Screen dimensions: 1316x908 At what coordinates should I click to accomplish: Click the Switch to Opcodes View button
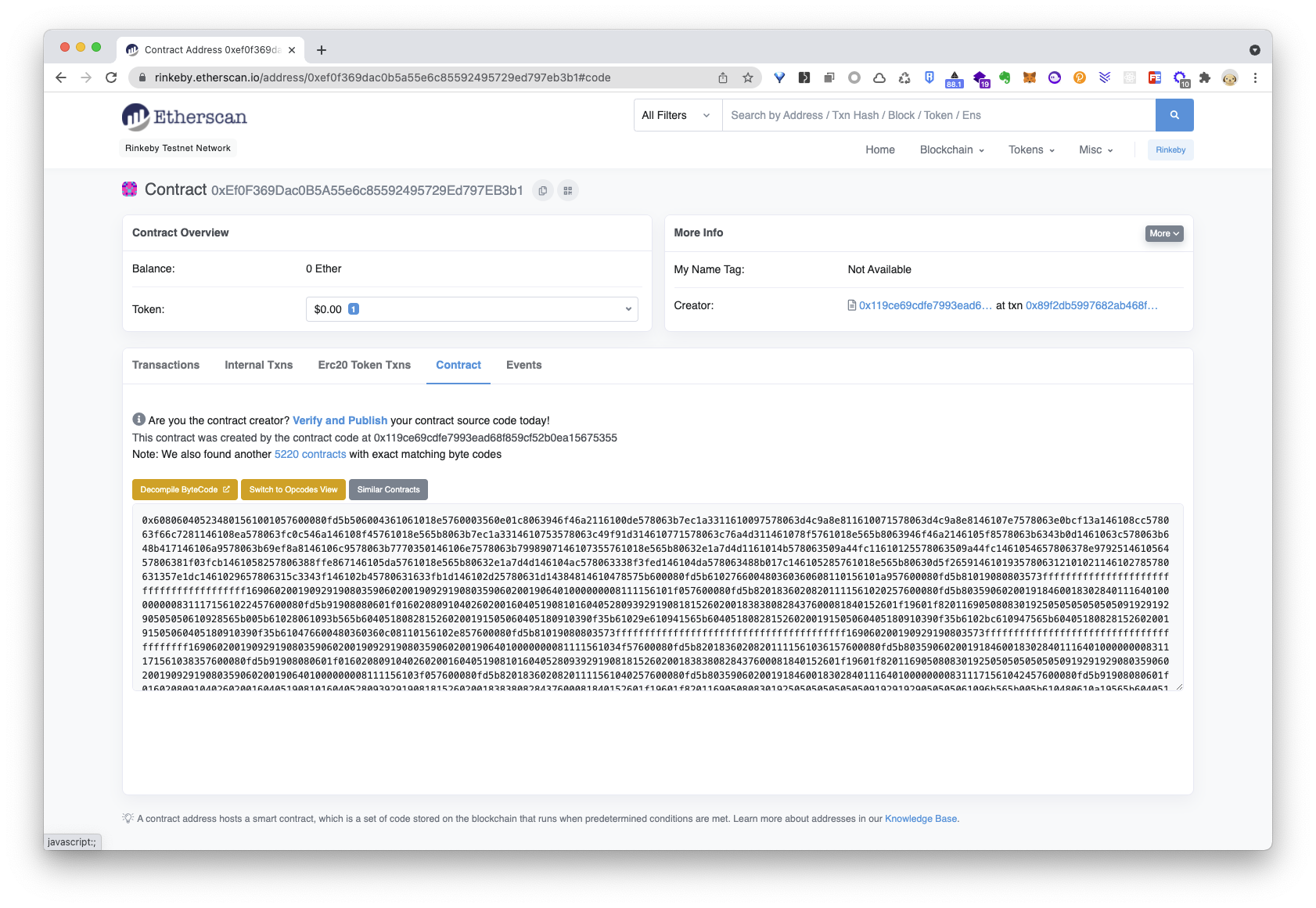click(293, 489)
